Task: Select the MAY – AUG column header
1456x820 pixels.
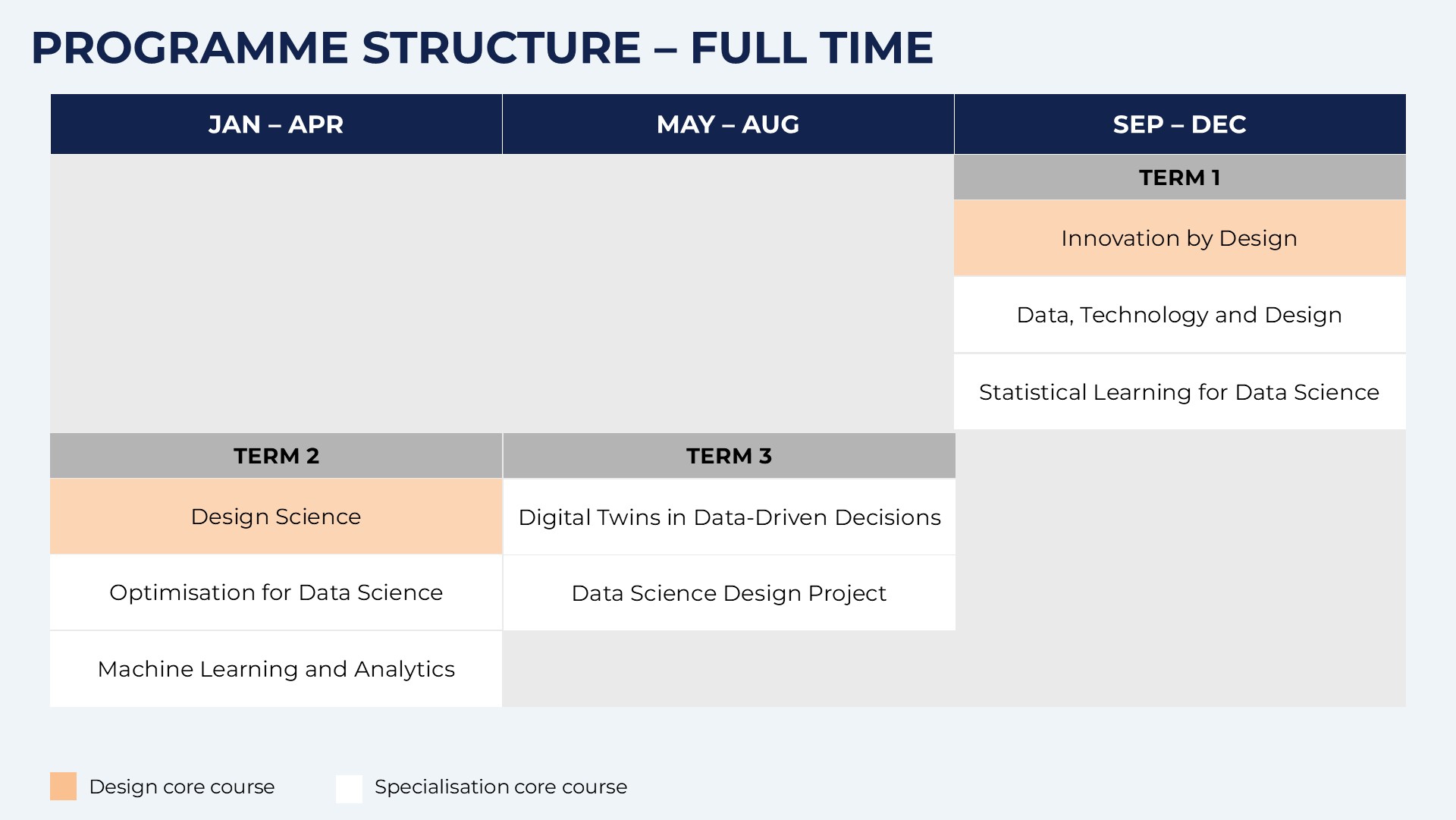Action: tap(728, 124)
